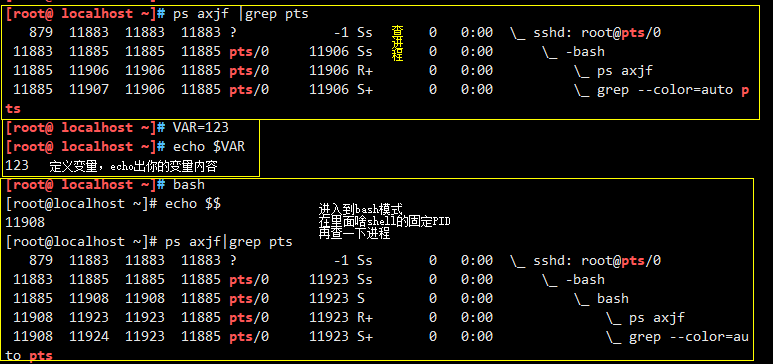Click "R+" in the row with PID 11906

365,71
